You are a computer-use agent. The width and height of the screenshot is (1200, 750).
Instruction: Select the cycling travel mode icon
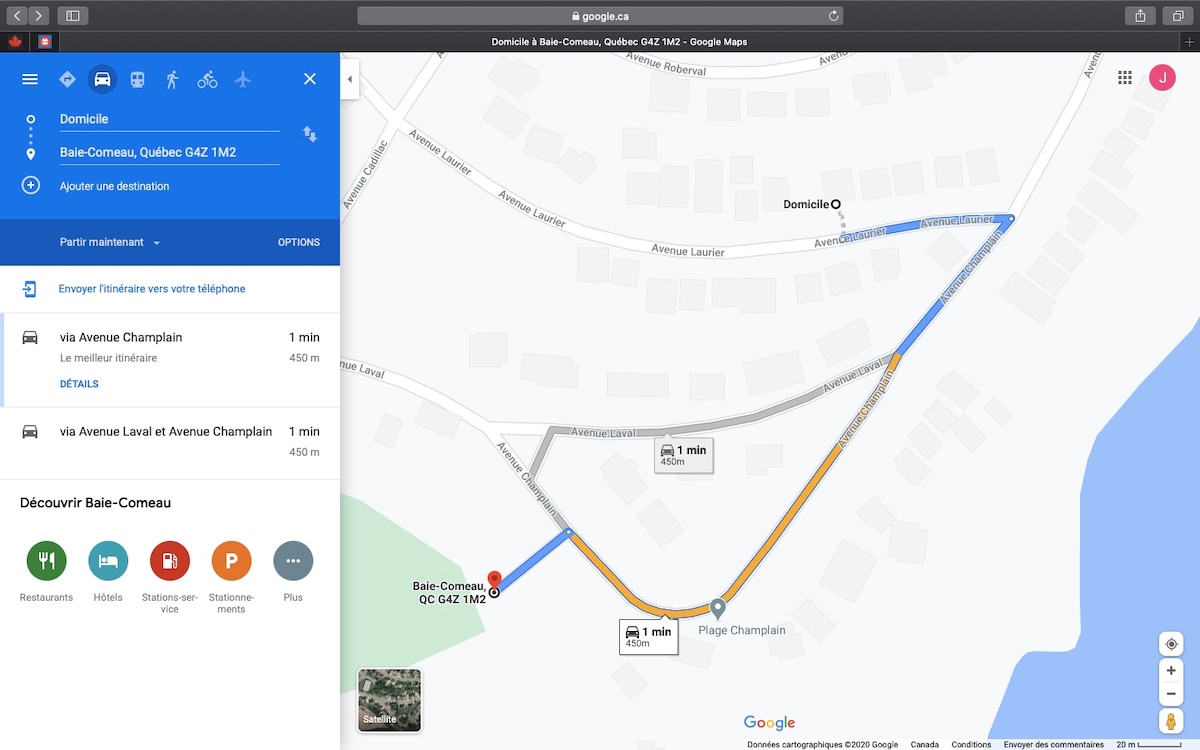coord(207,79)
